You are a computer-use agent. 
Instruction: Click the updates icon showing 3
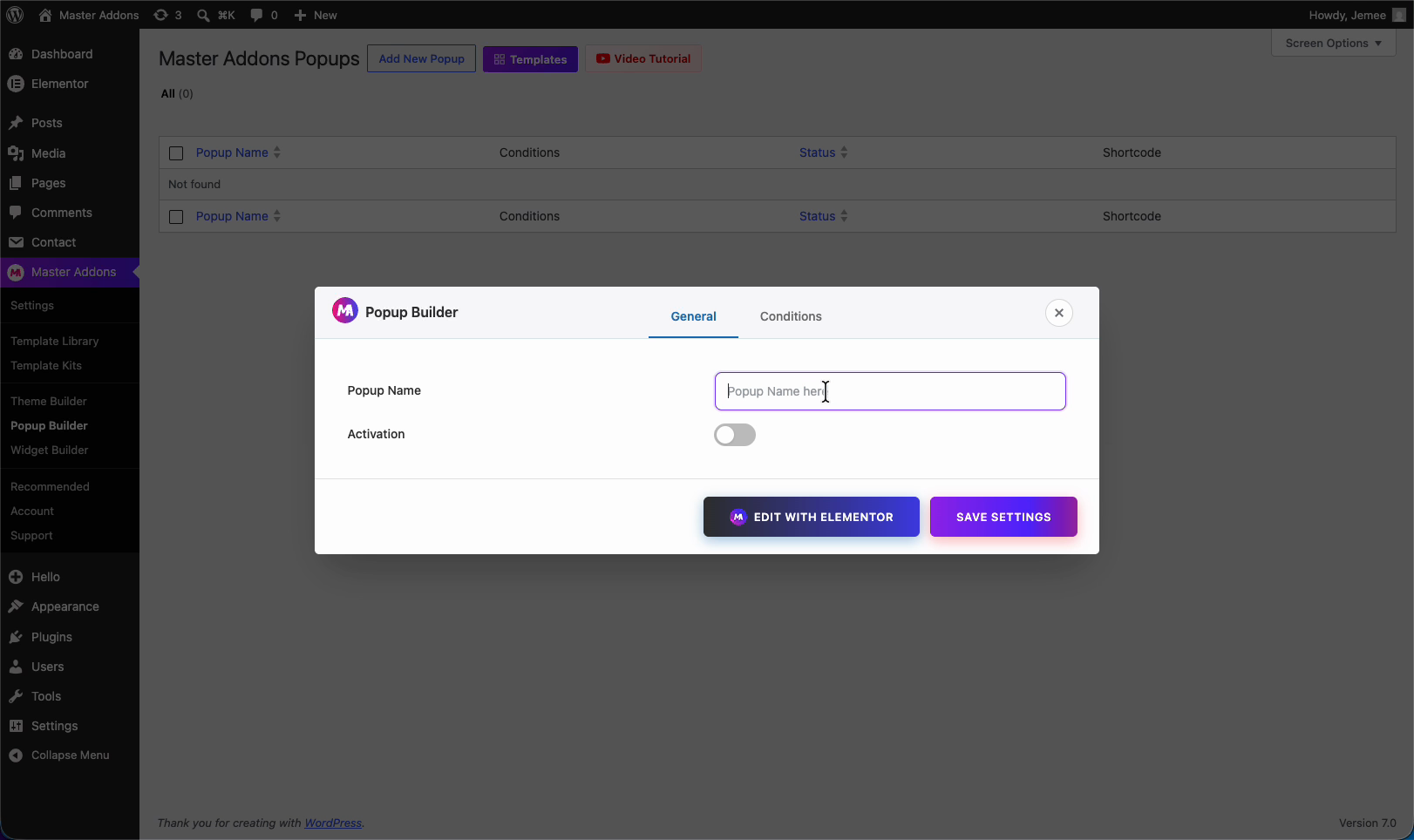point(161,15)
